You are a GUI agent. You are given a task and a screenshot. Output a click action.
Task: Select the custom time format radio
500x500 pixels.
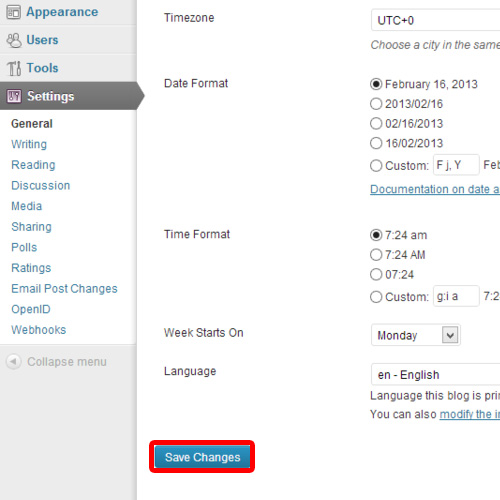(x=376, y=297)
